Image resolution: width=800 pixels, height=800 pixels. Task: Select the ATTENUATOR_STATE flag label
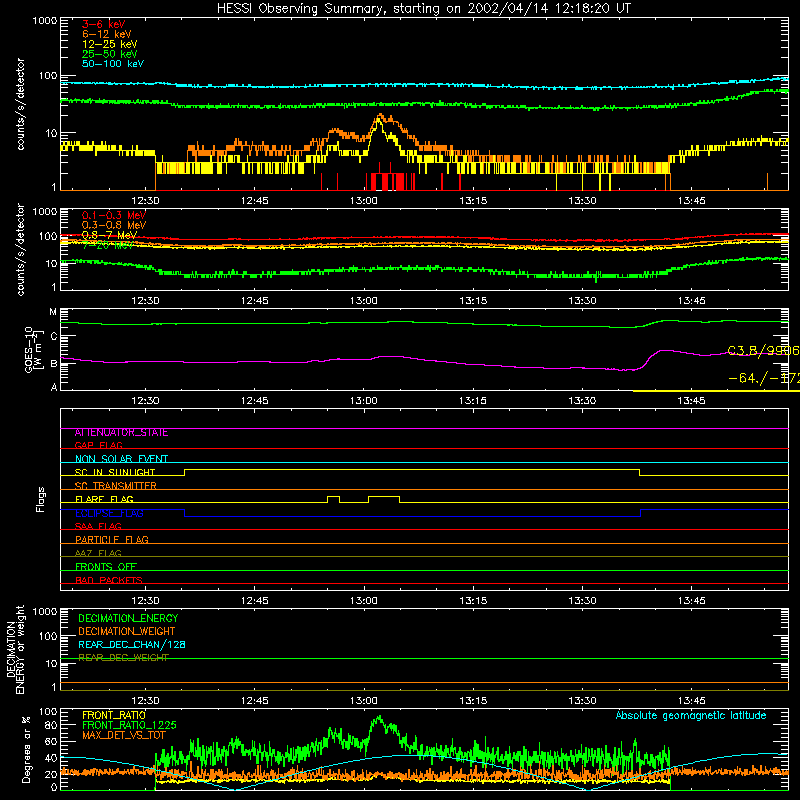point(121,433)
